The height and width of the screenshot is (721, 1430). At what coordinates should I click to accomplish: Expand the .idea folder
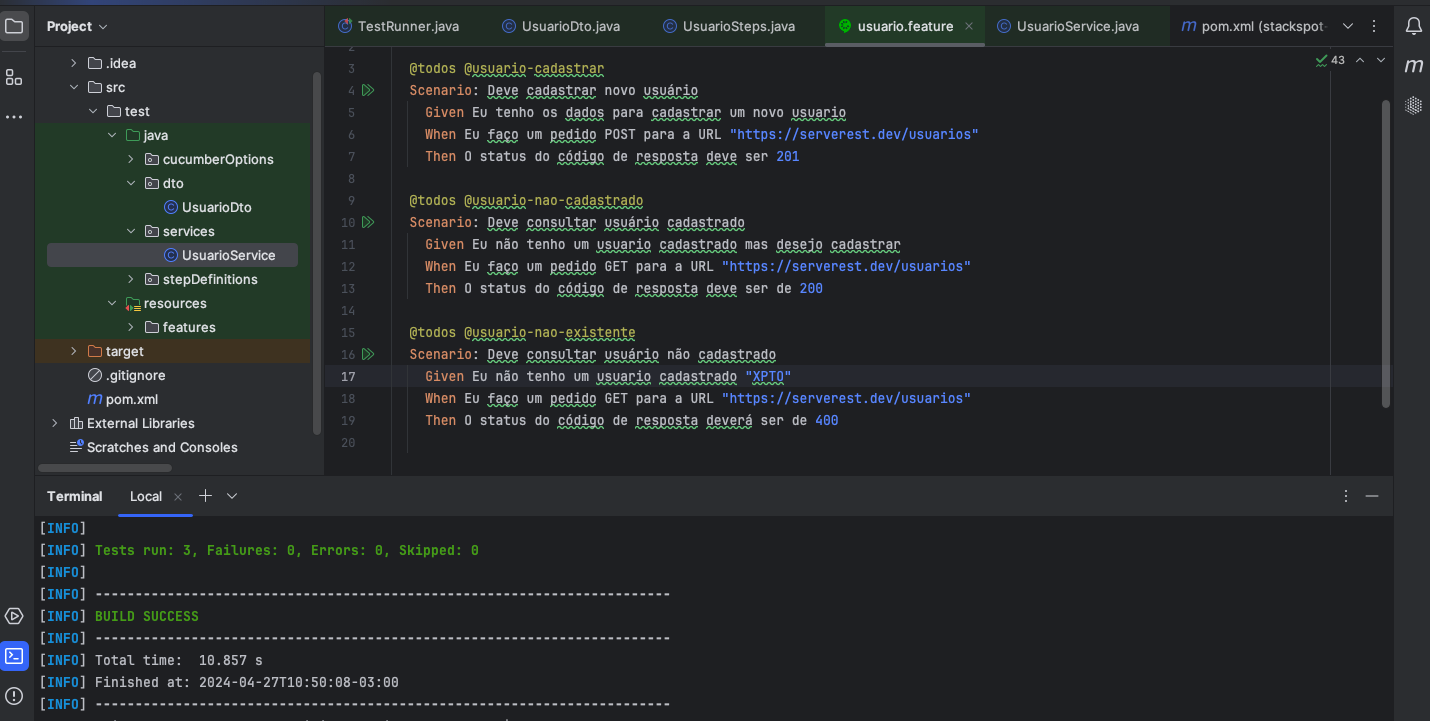coord(73,63)
